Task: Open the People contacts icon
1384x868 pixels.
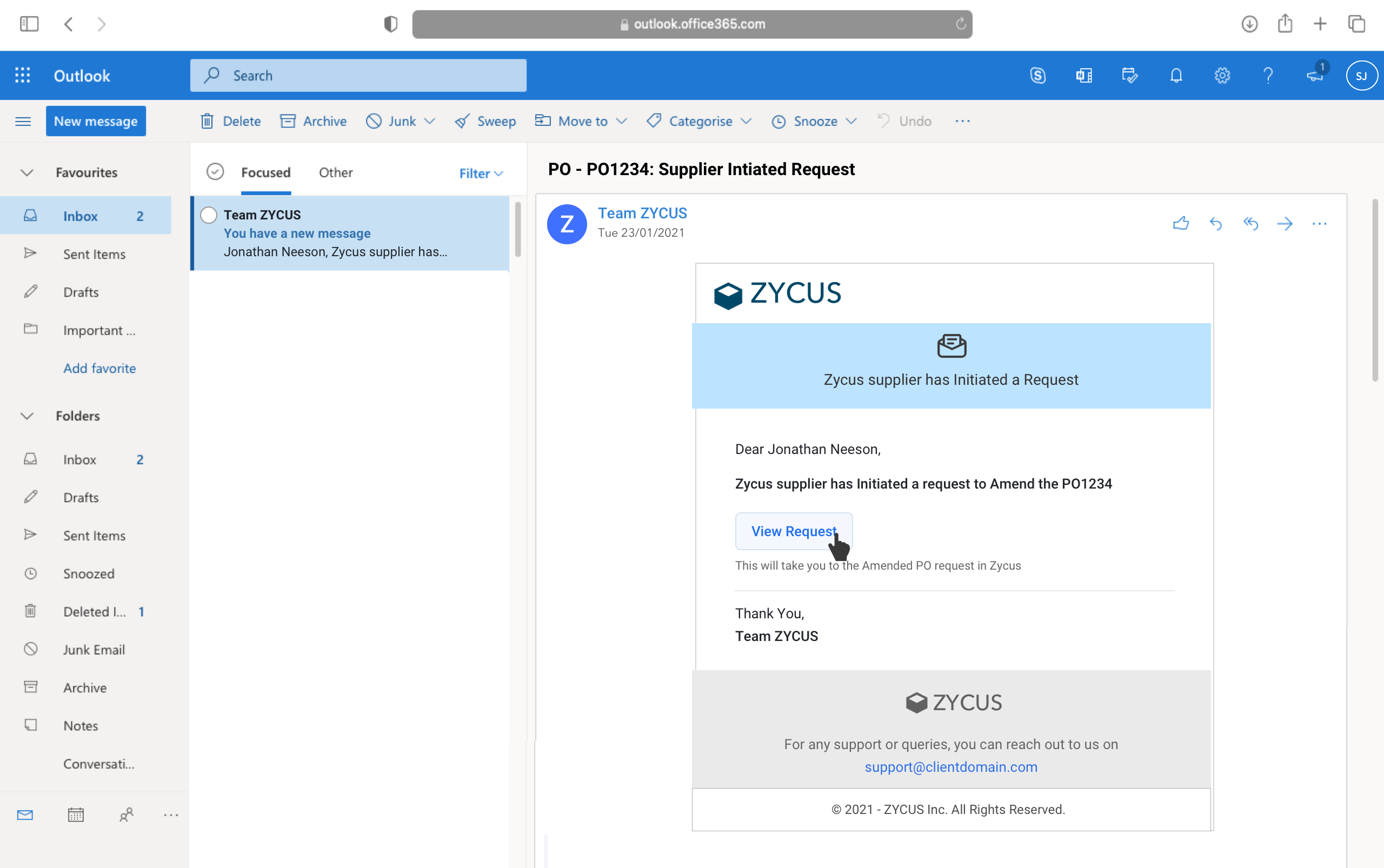Action: pos(127,814)
